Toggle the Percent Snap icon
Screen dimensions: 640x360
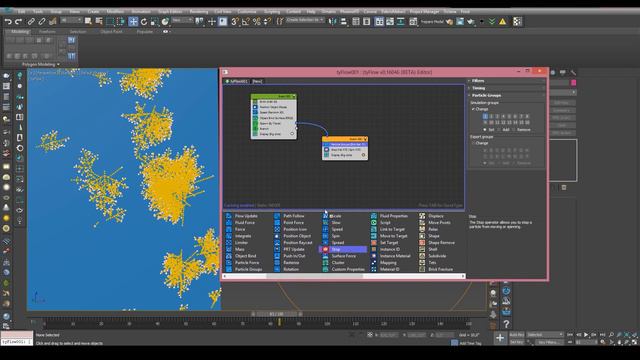[x=257, y=22]
